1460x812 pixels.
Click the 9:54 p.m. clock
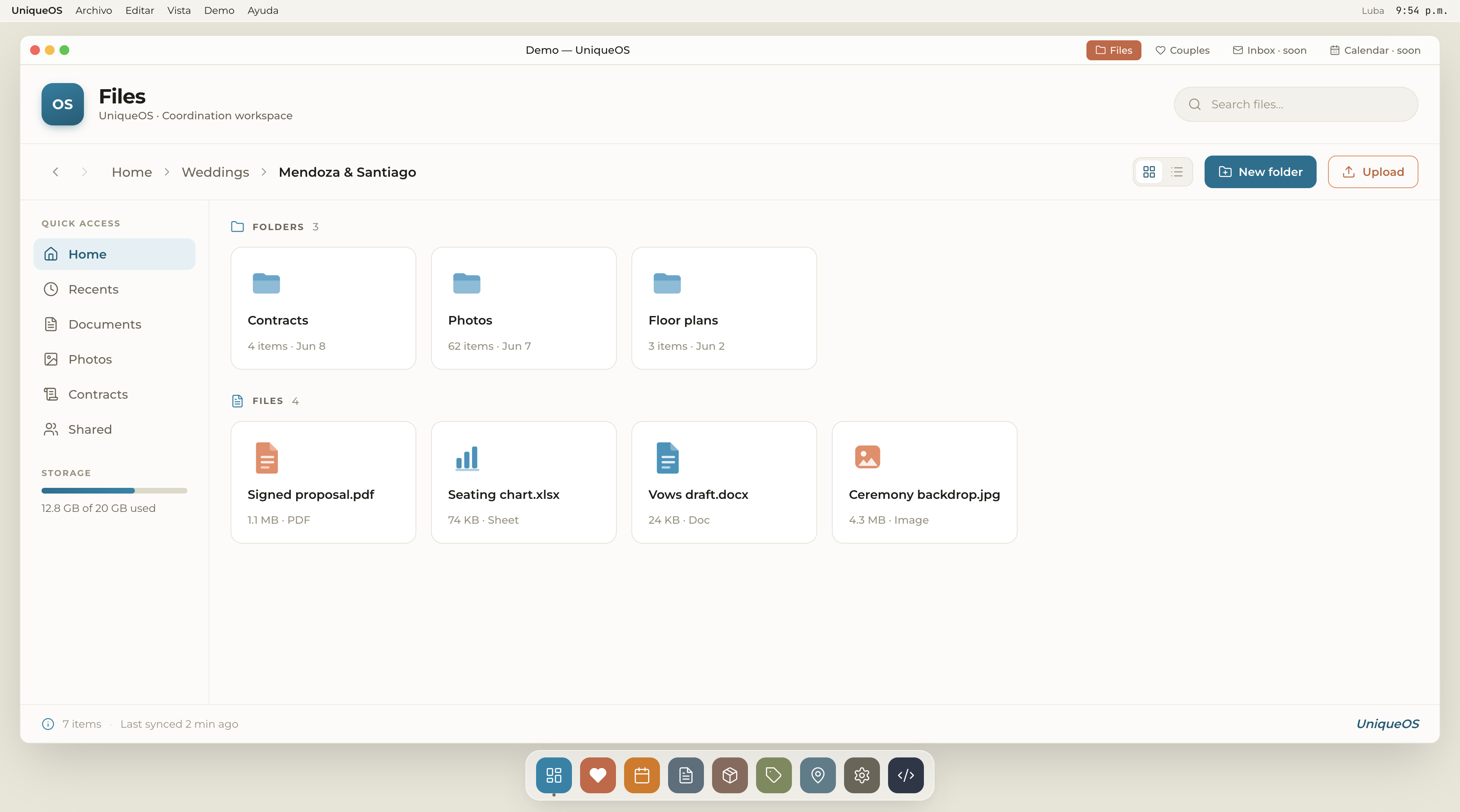pyautogui.click(x=1421, y=11)
